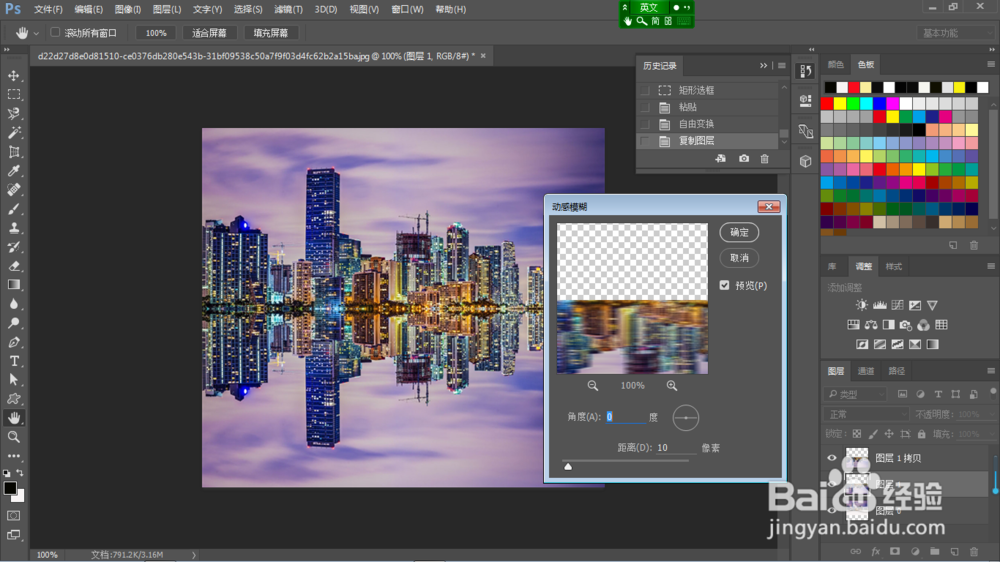
Task: Click the foreground color swatch
Action: click(10, 488)
